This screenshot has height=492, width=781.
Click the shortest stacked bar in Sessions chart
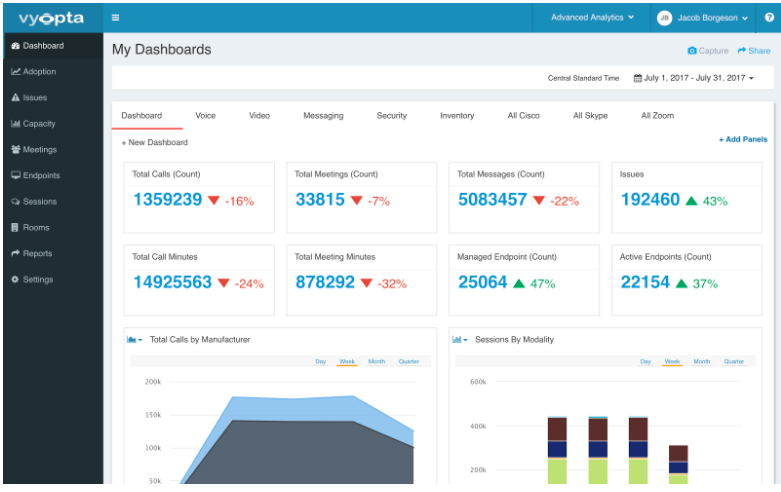(678, 465)
